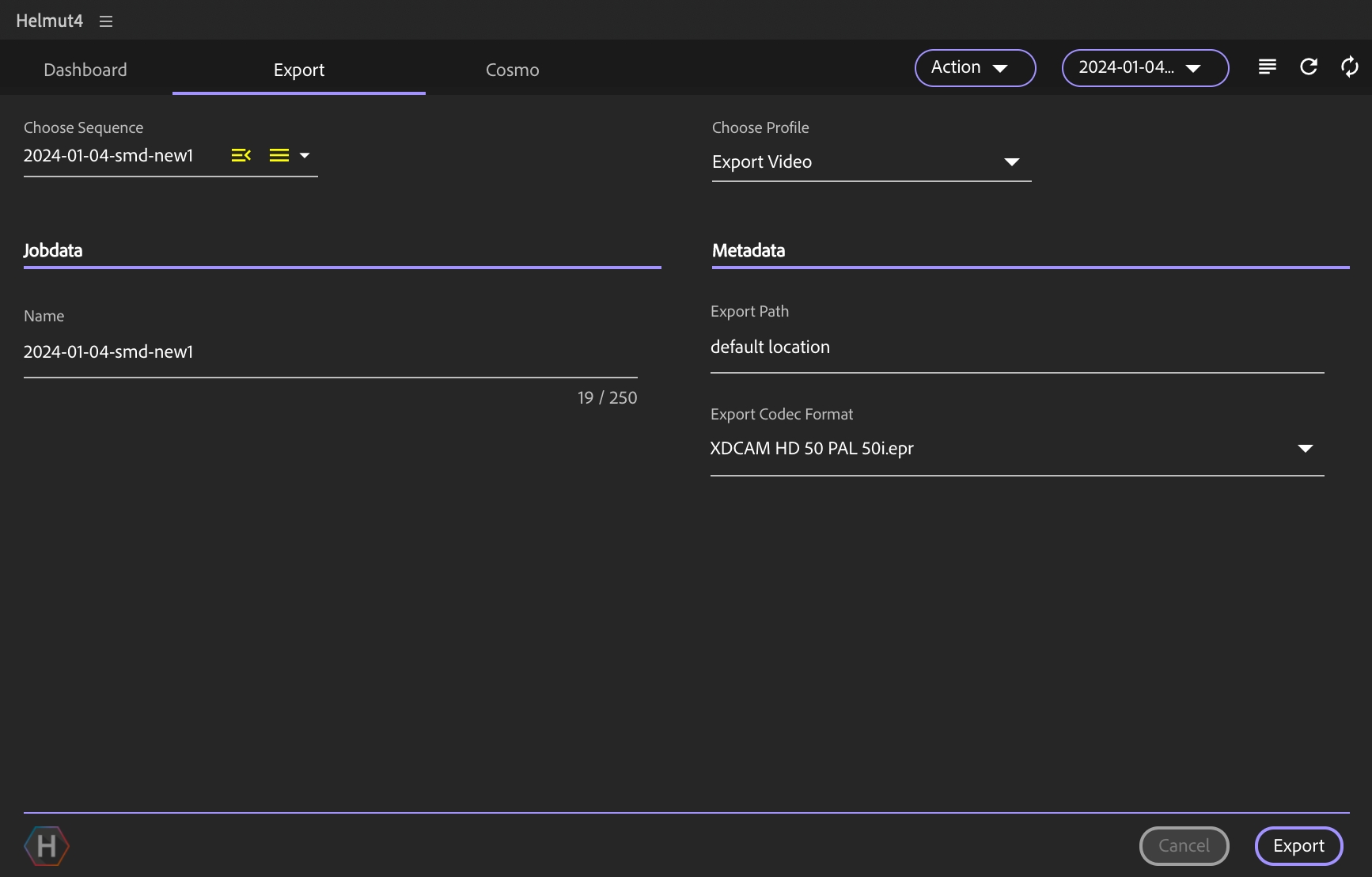Click the text lines icon in top toolbar
The image size is (1372, 877).
pyautogui.click(x=1267, y=67)
